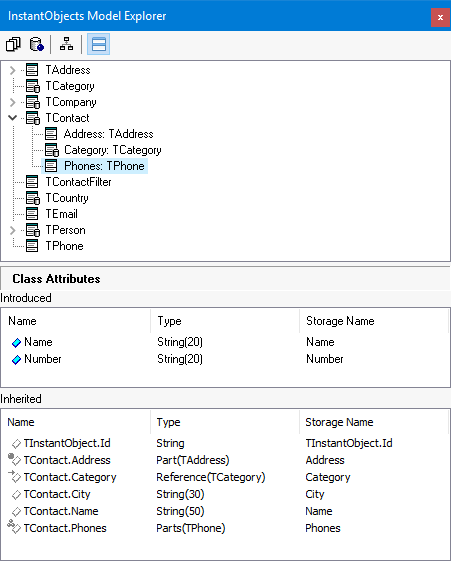
Task: Expand the TPerson tree node
Action: coord(13,230)
